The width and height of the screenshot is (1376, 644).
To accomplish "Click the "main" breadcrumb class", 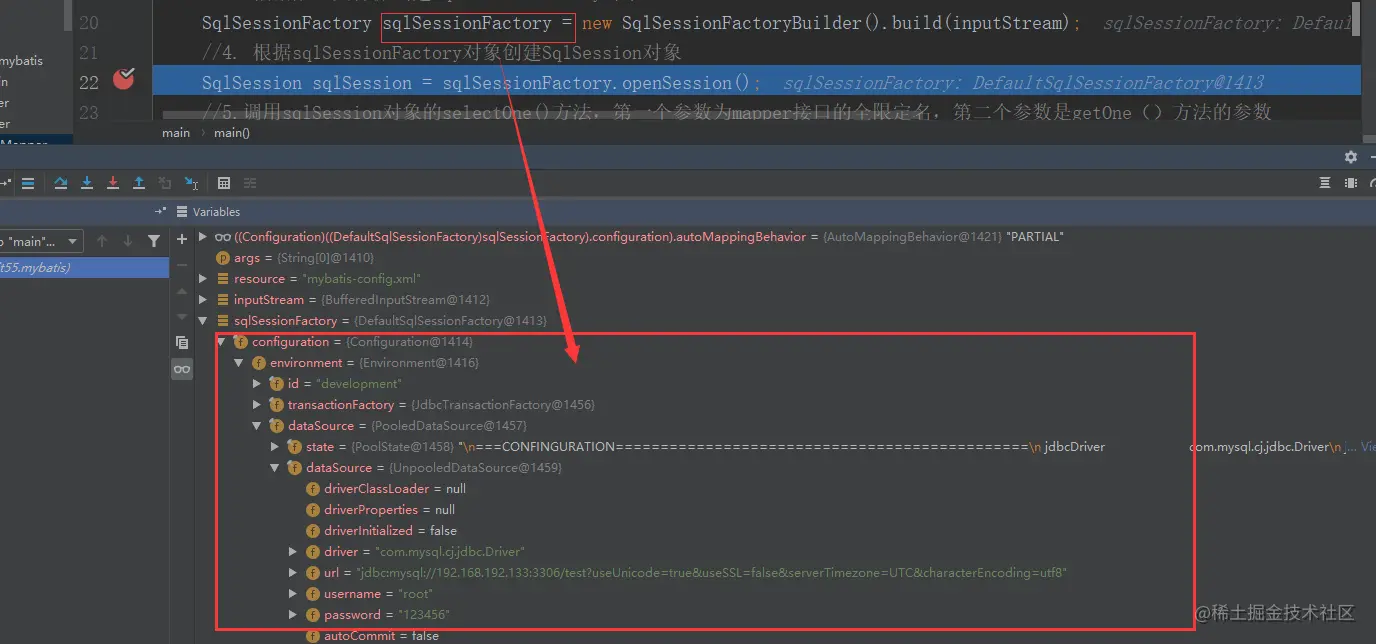I will [176, 133].
